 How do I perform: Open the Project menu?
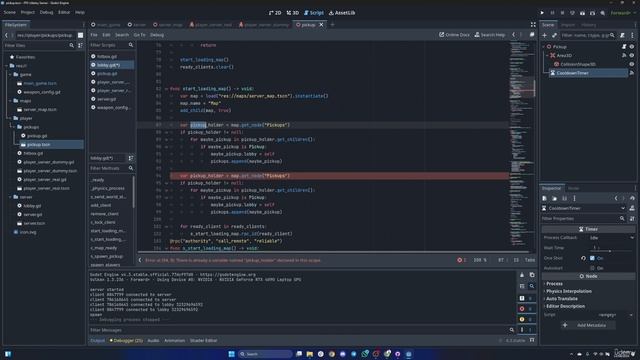pyautogui.click(x=28, y=13)
